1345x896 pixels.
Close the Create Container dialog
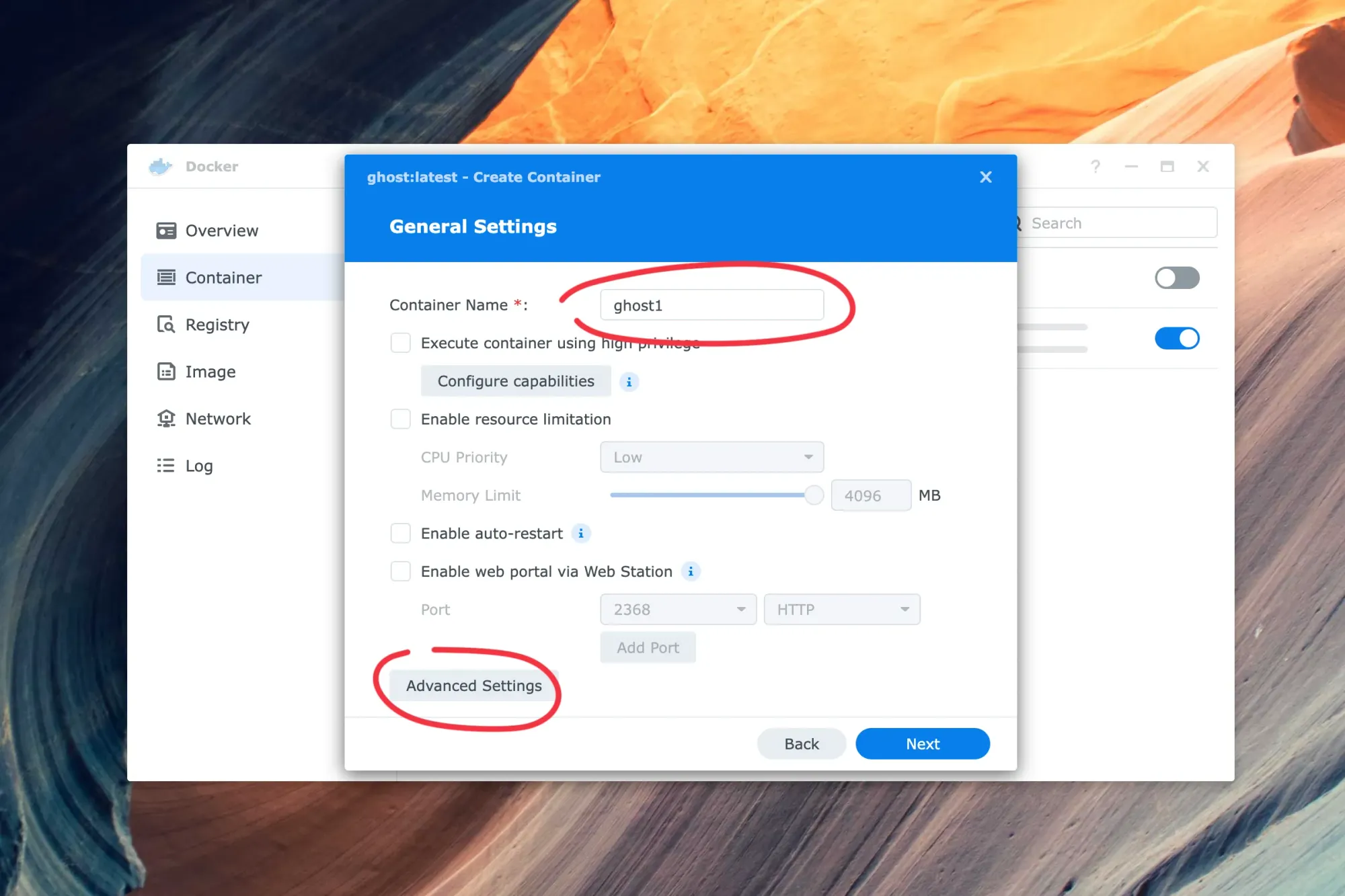(x=986, y=177)
